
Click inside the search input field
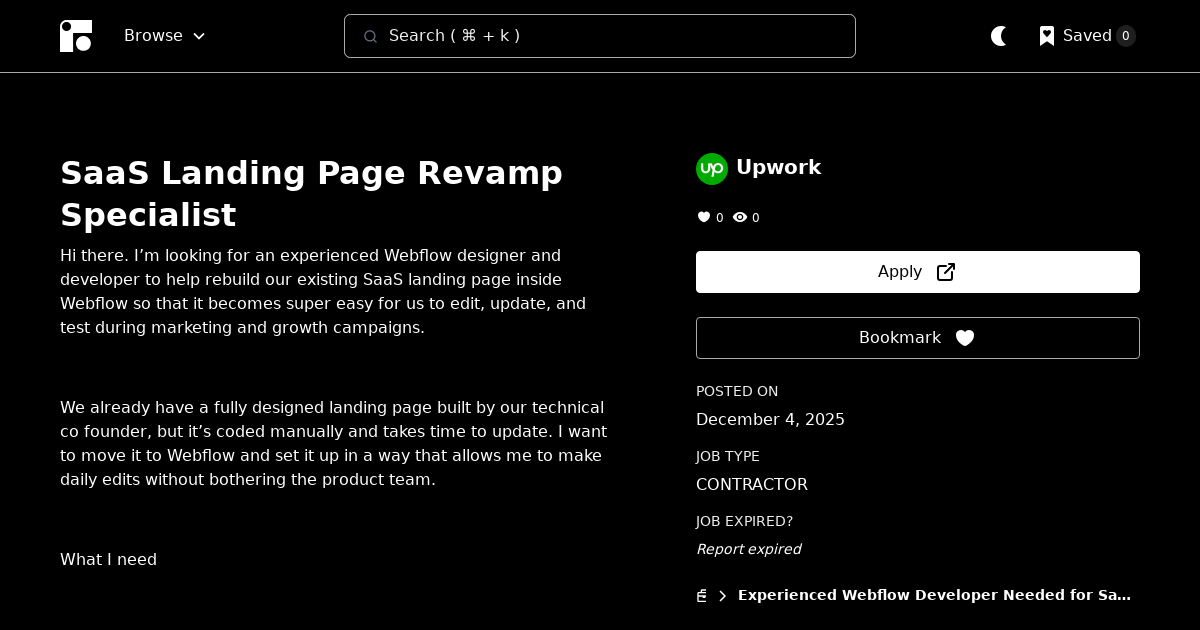(600, 36)
